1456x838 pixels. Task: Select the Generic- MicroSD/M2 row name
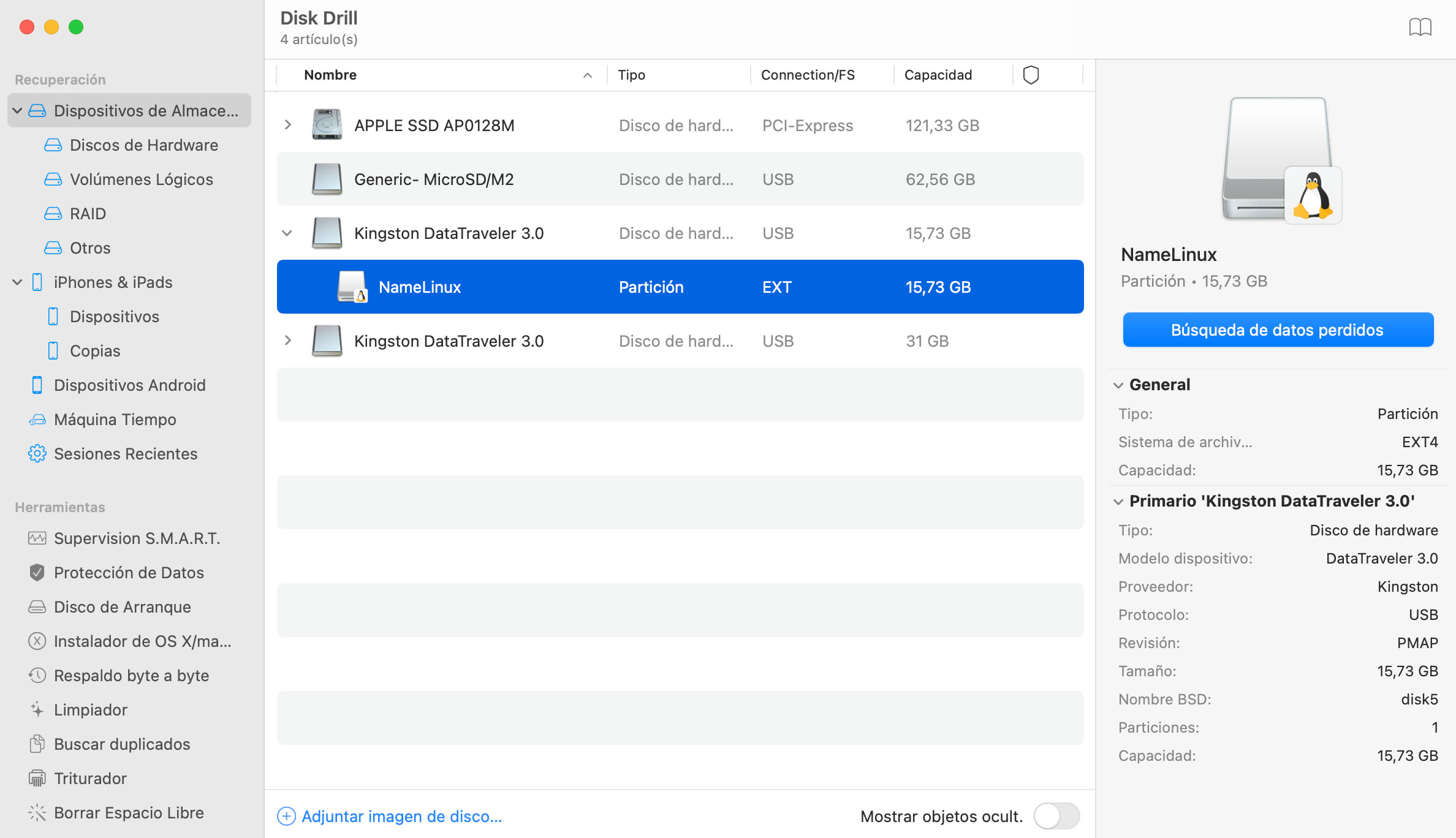click(434, 179)
